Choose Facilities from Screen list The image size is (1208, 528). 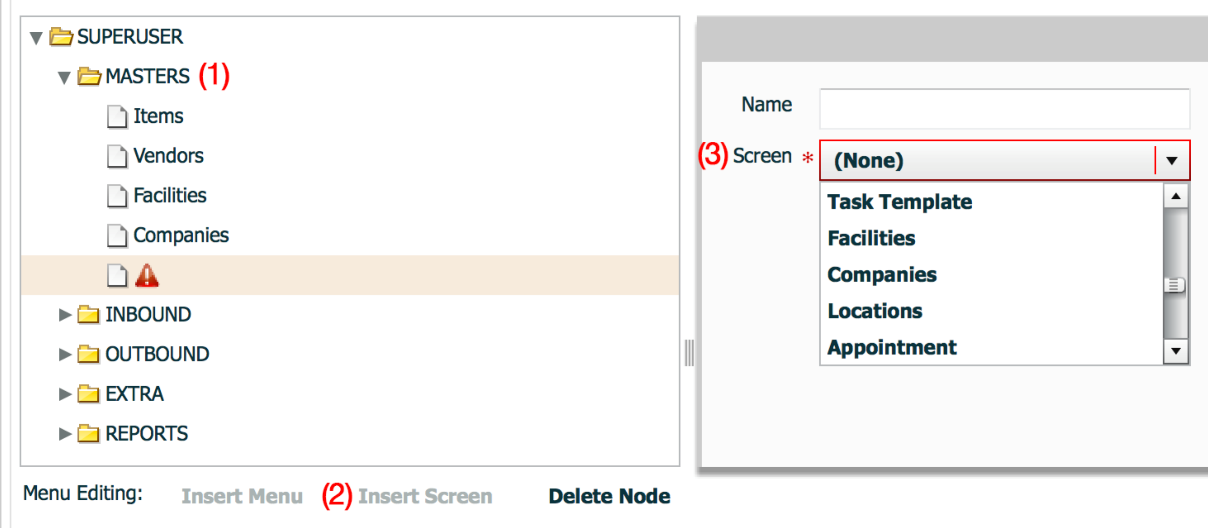pyautogui.click(x=992, y=238)
